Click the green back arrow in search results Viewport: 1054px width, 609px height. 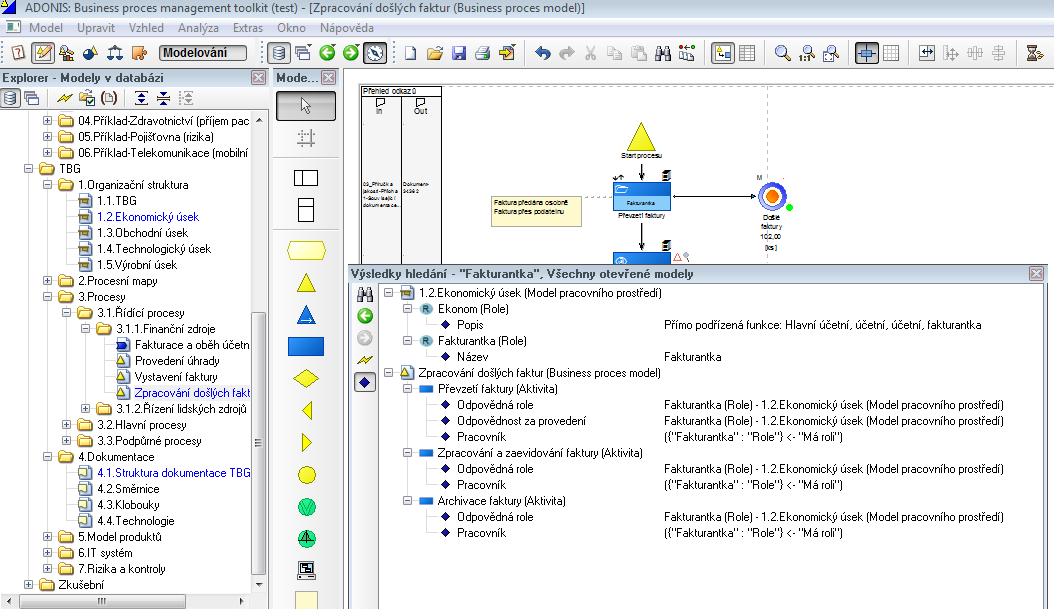pyautogui.click(x=365, y=316)
